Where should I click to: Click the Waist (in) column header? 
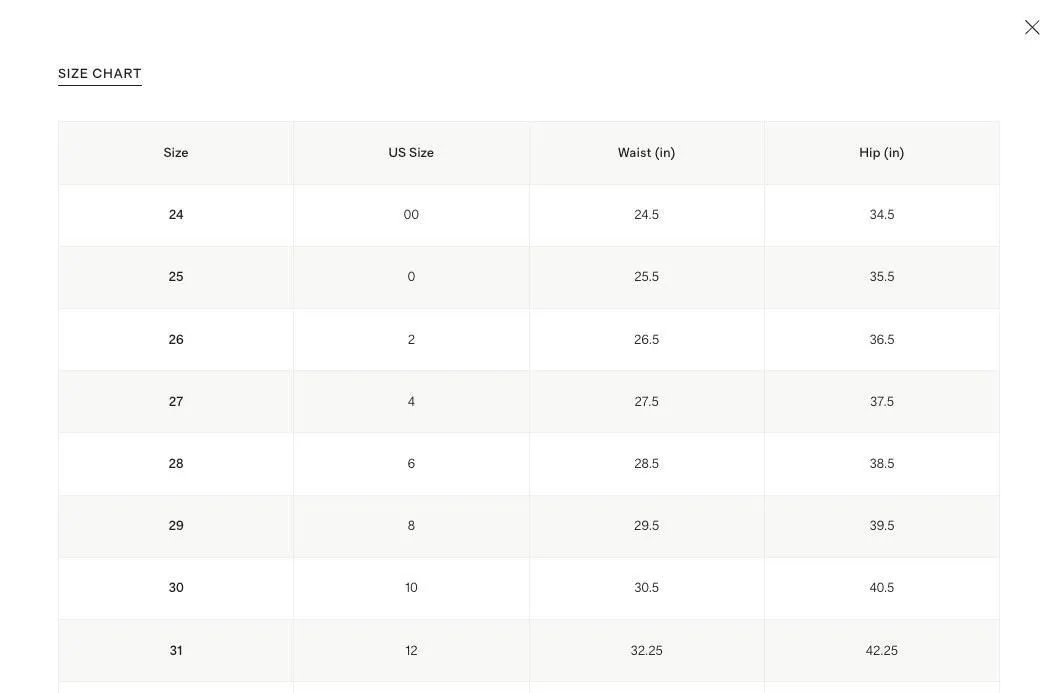tap(647, 153)
